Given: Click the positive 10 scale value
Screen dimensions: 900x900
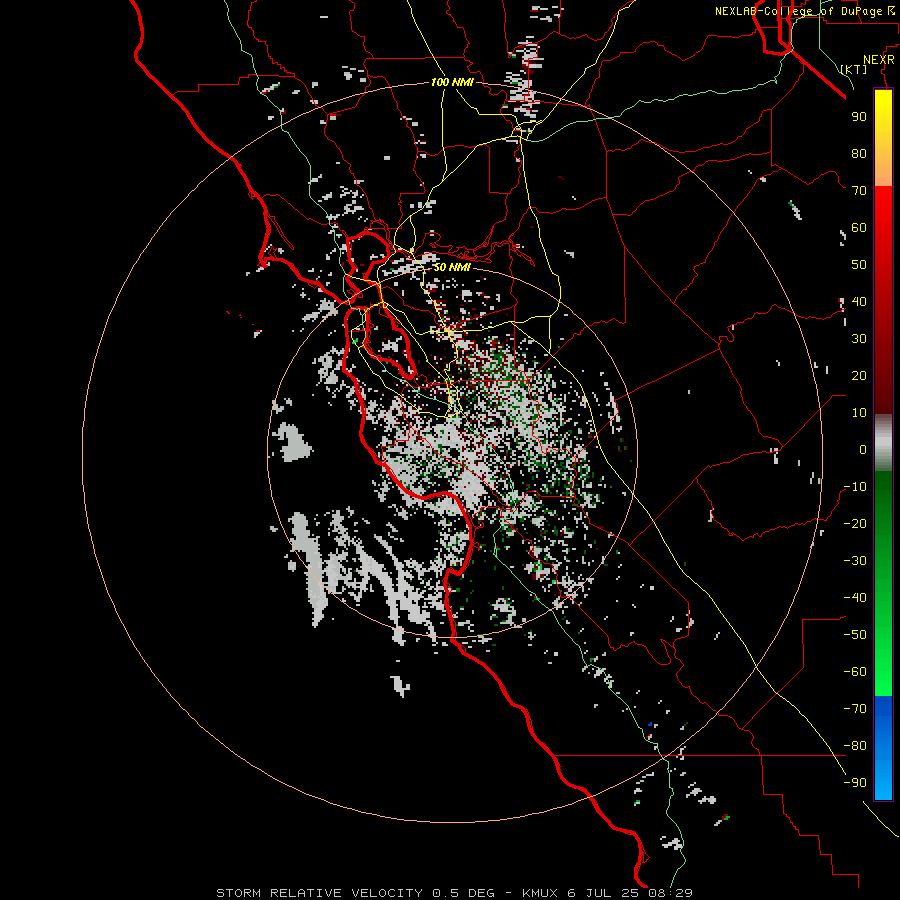Looking at the screenshot, I should 859,413.
